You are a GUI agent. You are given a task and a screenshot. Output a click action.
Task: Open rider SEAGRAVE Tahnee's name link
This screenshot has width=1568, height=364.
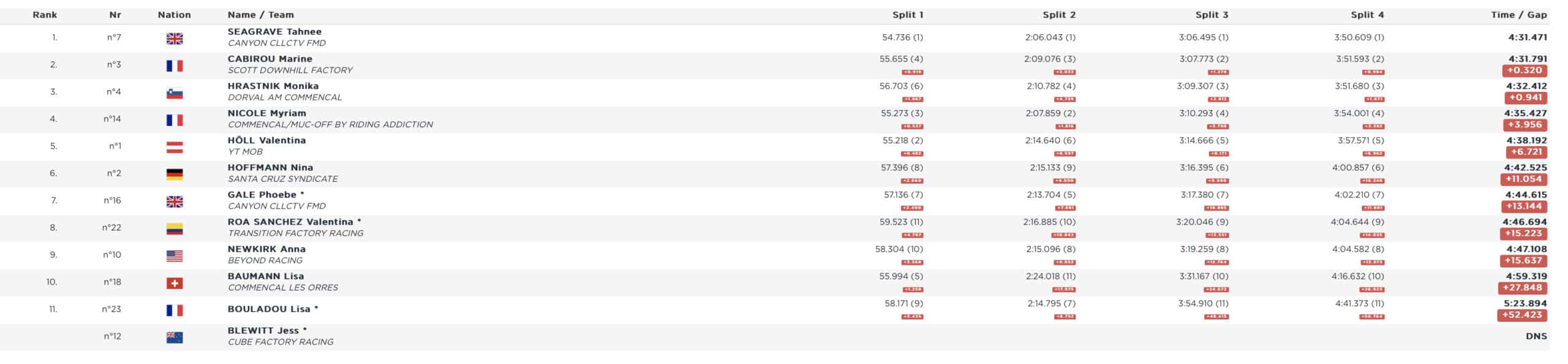[x=274, y=32]
